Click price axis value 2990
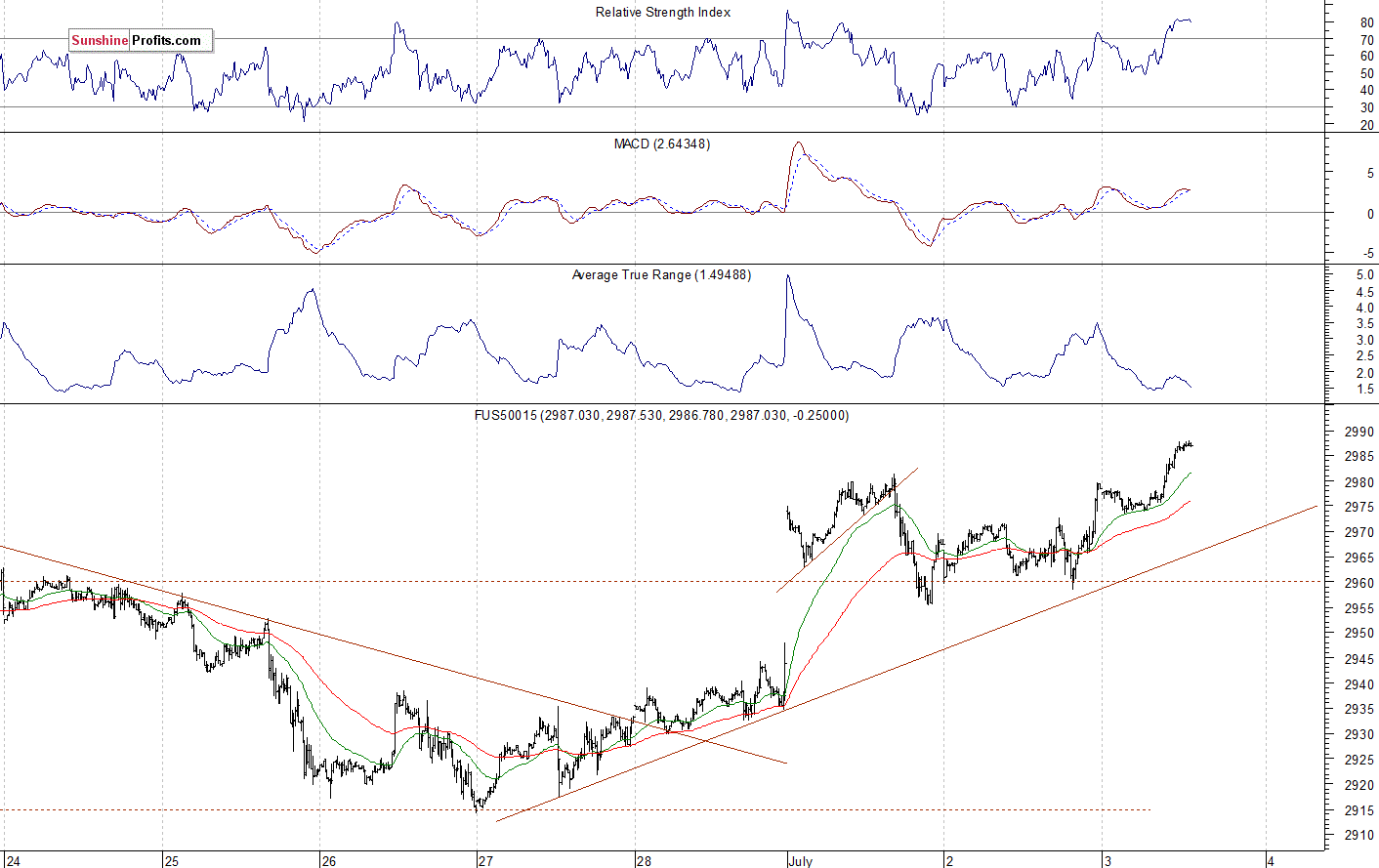This screenshot has width=1379, height=868. point(1360,432)
